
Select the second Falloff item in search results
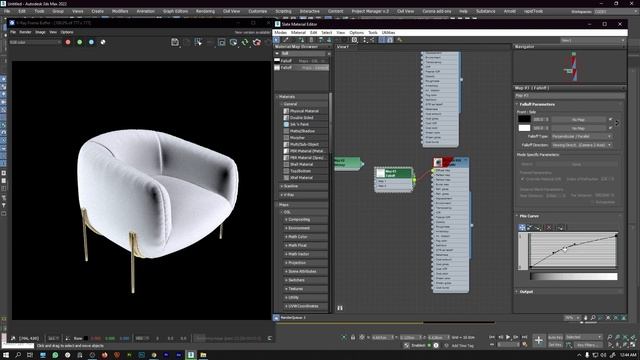(x=302, y=67)
